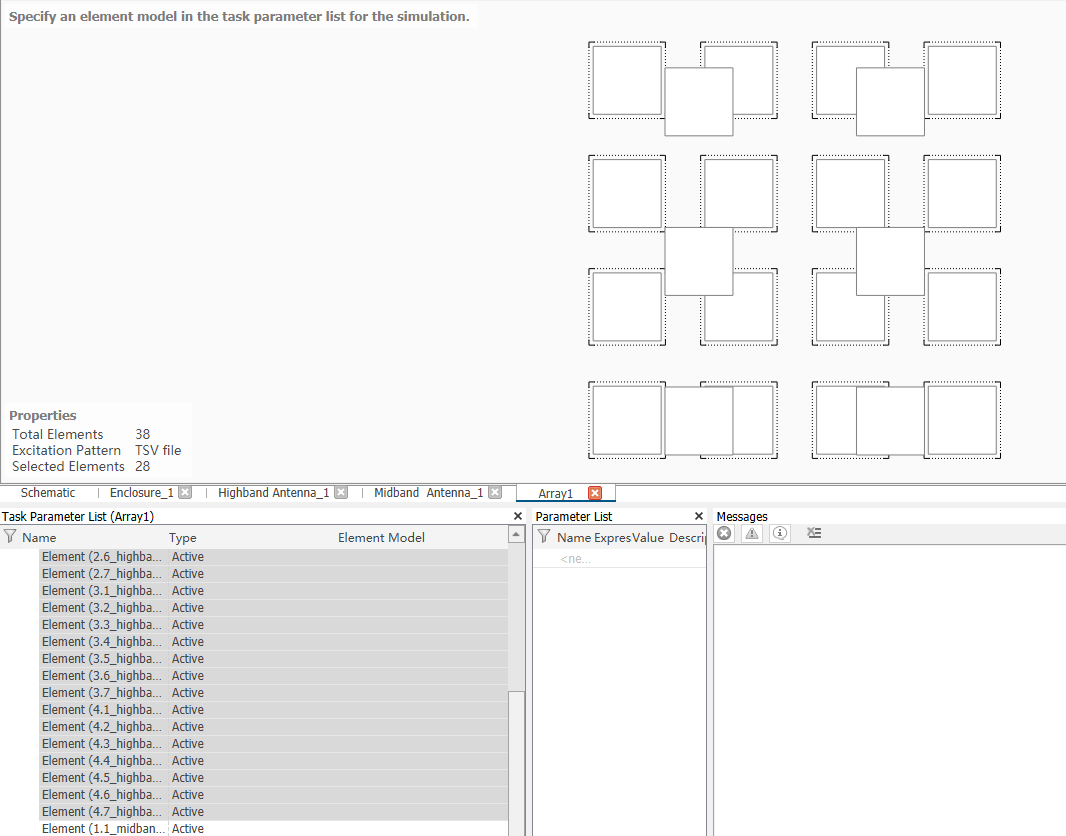The image size is (1066, 836).
Task: Close the Midband Antenna_1 tab
Action: point(495,493)
